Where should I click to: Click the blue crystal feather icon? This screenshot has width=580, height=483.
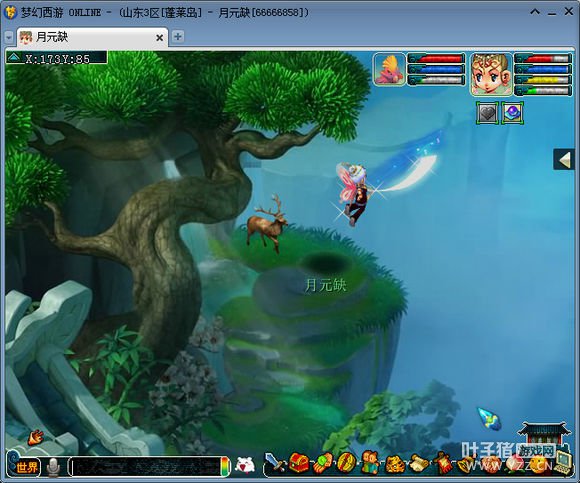point(489,419)
